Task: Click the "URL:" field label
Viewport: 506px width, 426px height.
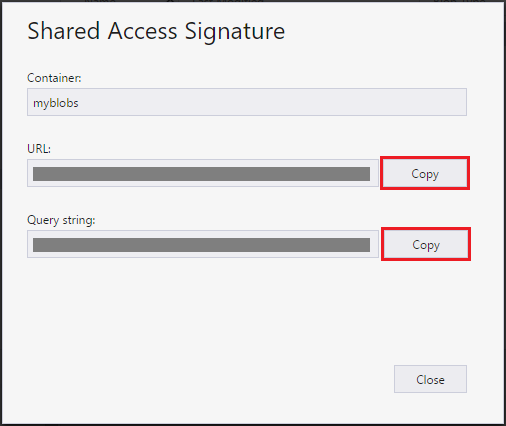Action: 39,149
